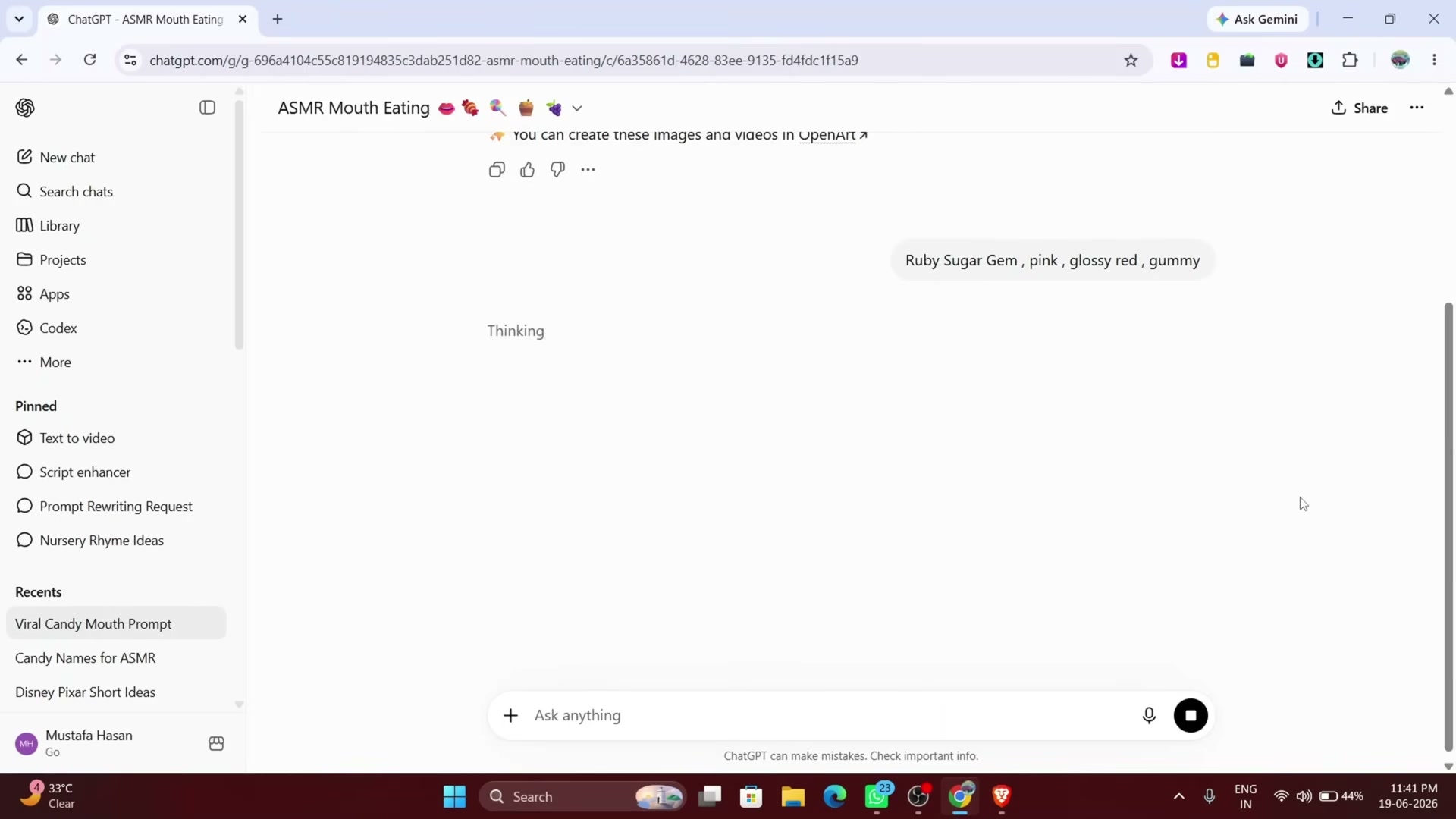Screen dimensions: 1456x819
Task: Click the Thinking status text
Action: [516, 331]
